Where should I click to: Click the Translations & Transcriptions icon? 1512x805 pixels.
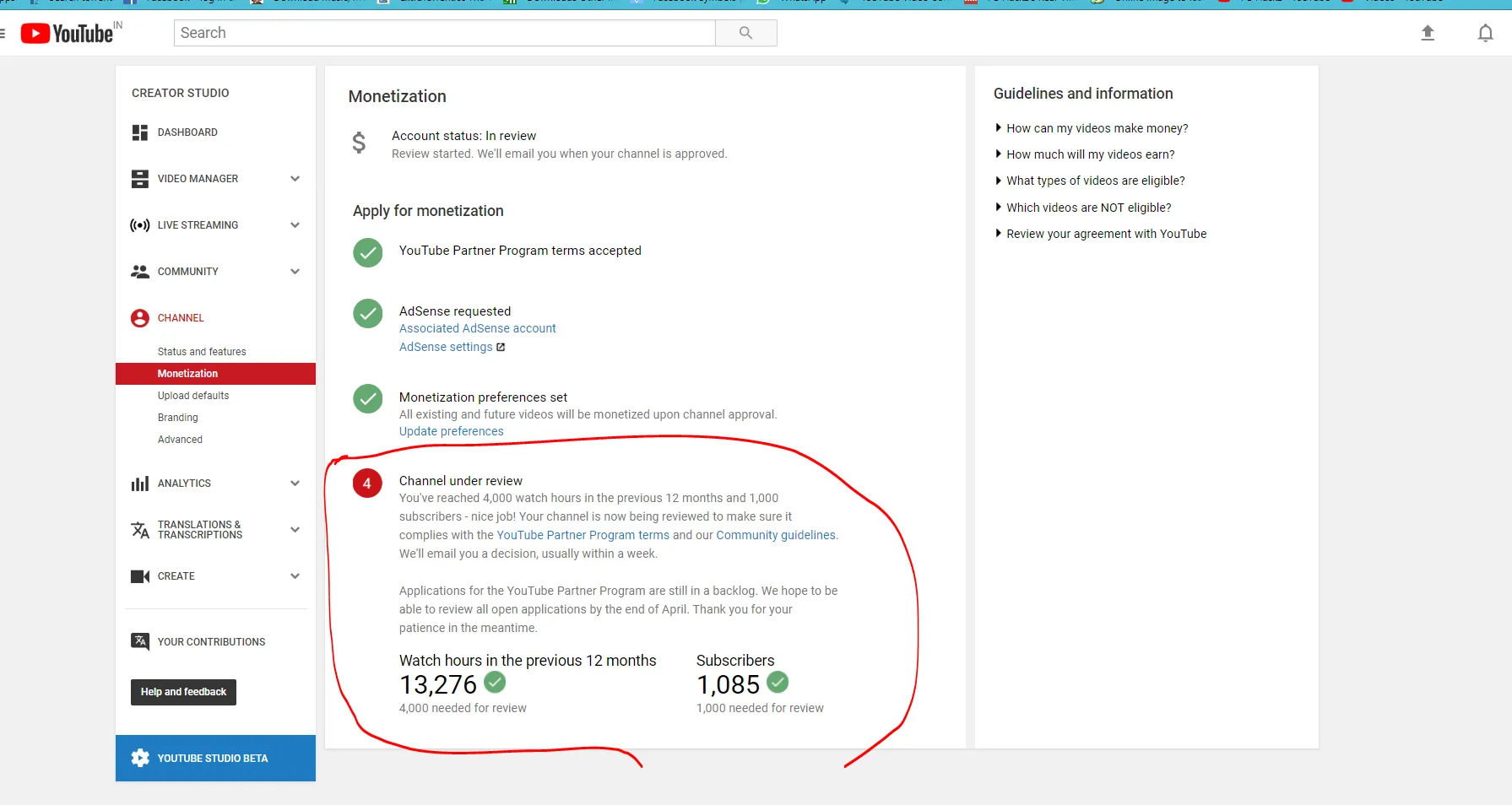click(x=140, y=530)
